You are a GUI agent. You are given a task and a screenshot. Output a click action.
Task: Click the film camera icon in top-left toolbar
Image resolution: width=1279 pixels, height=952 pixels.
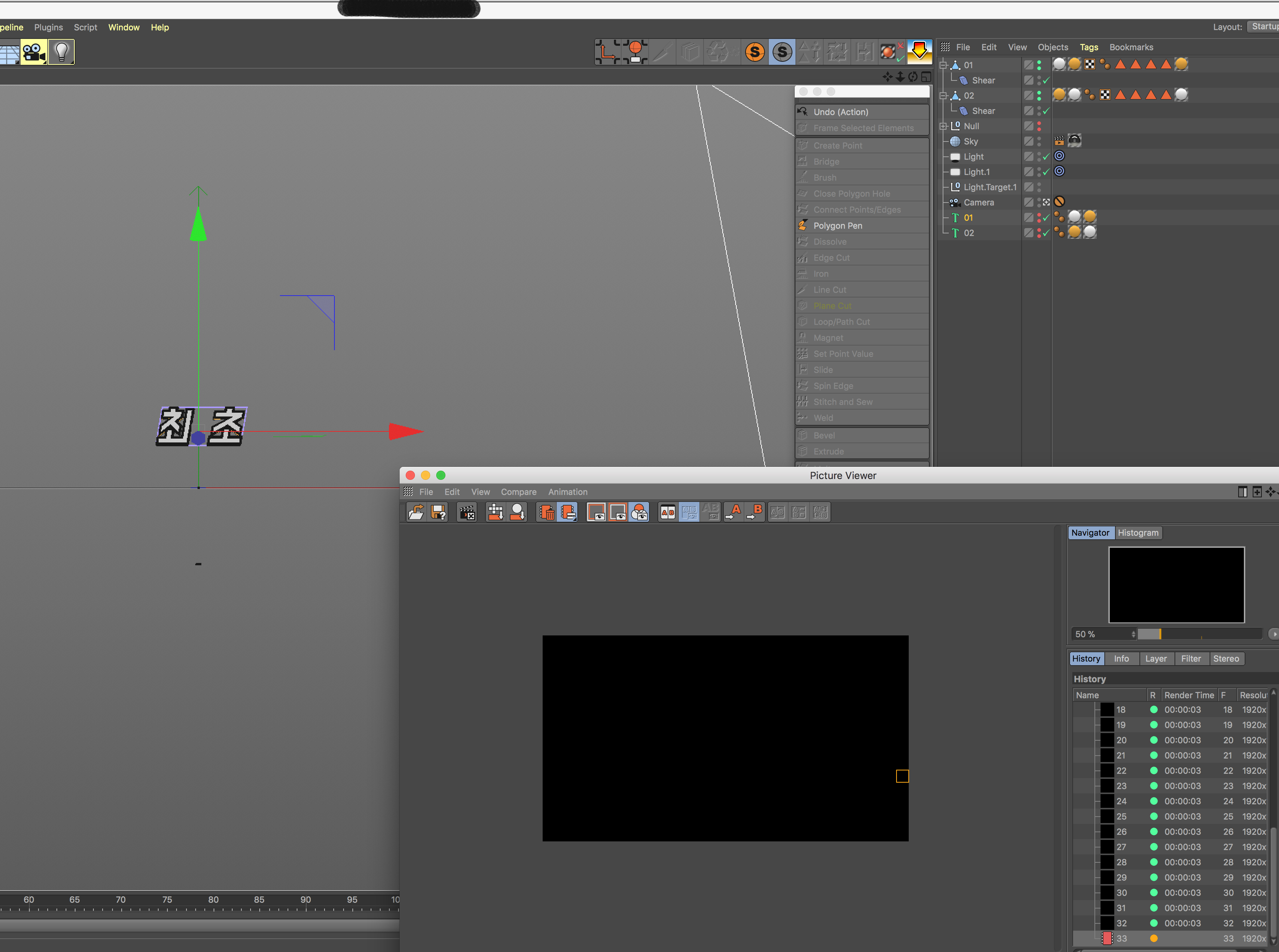point(34,52)
